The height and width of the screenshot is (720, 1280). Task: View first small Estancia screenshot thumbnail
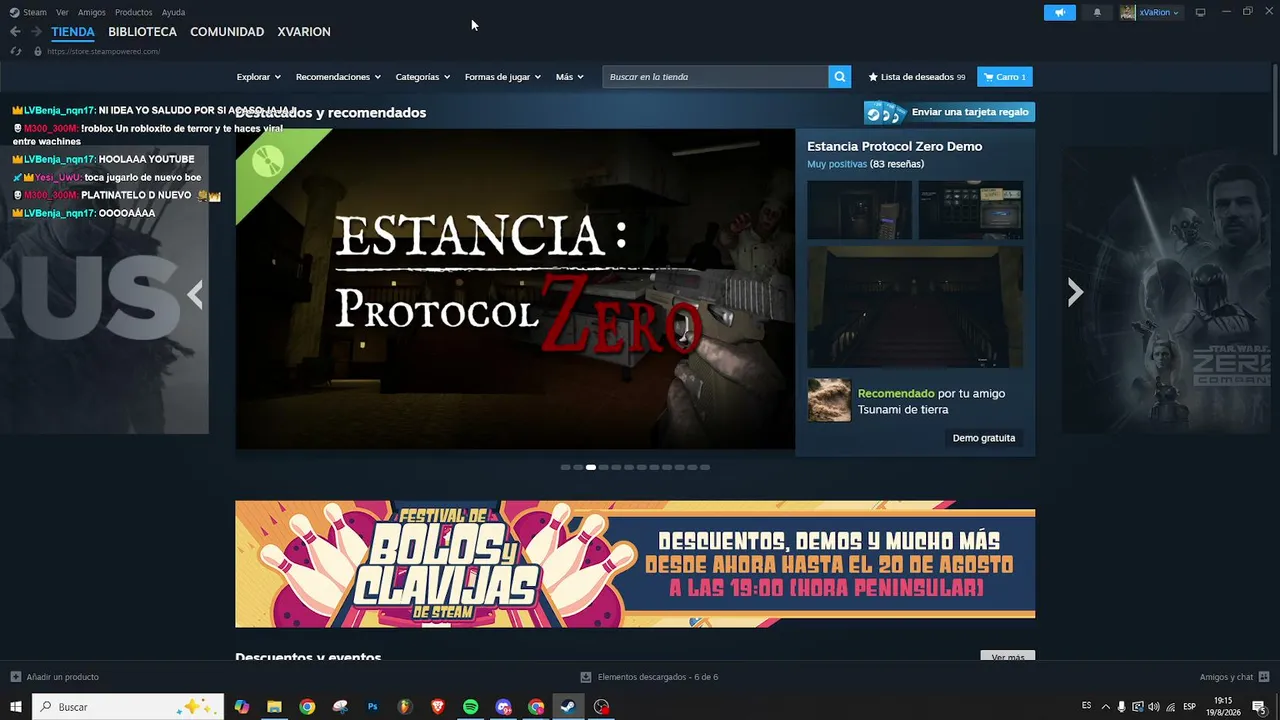coord(859,210)
